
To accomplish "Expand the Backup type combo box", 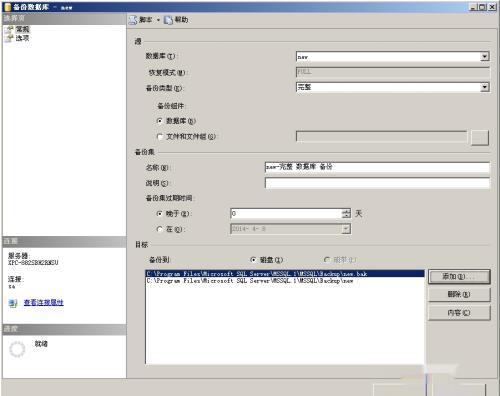I will point(485,87).
